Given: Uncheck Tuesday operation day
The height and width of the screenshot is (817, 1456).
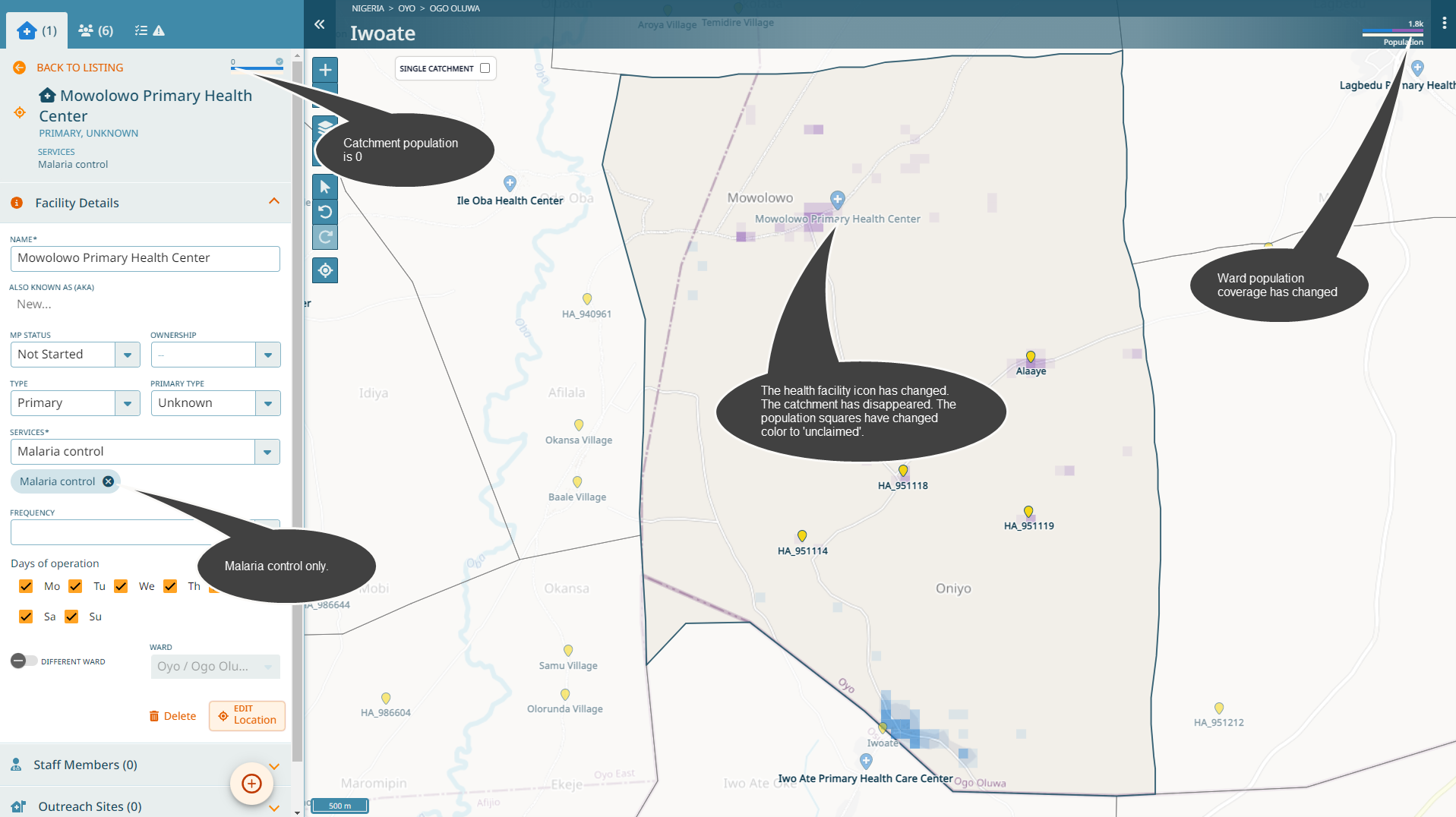Looking at the screenshot, I should tap(75, 586).
